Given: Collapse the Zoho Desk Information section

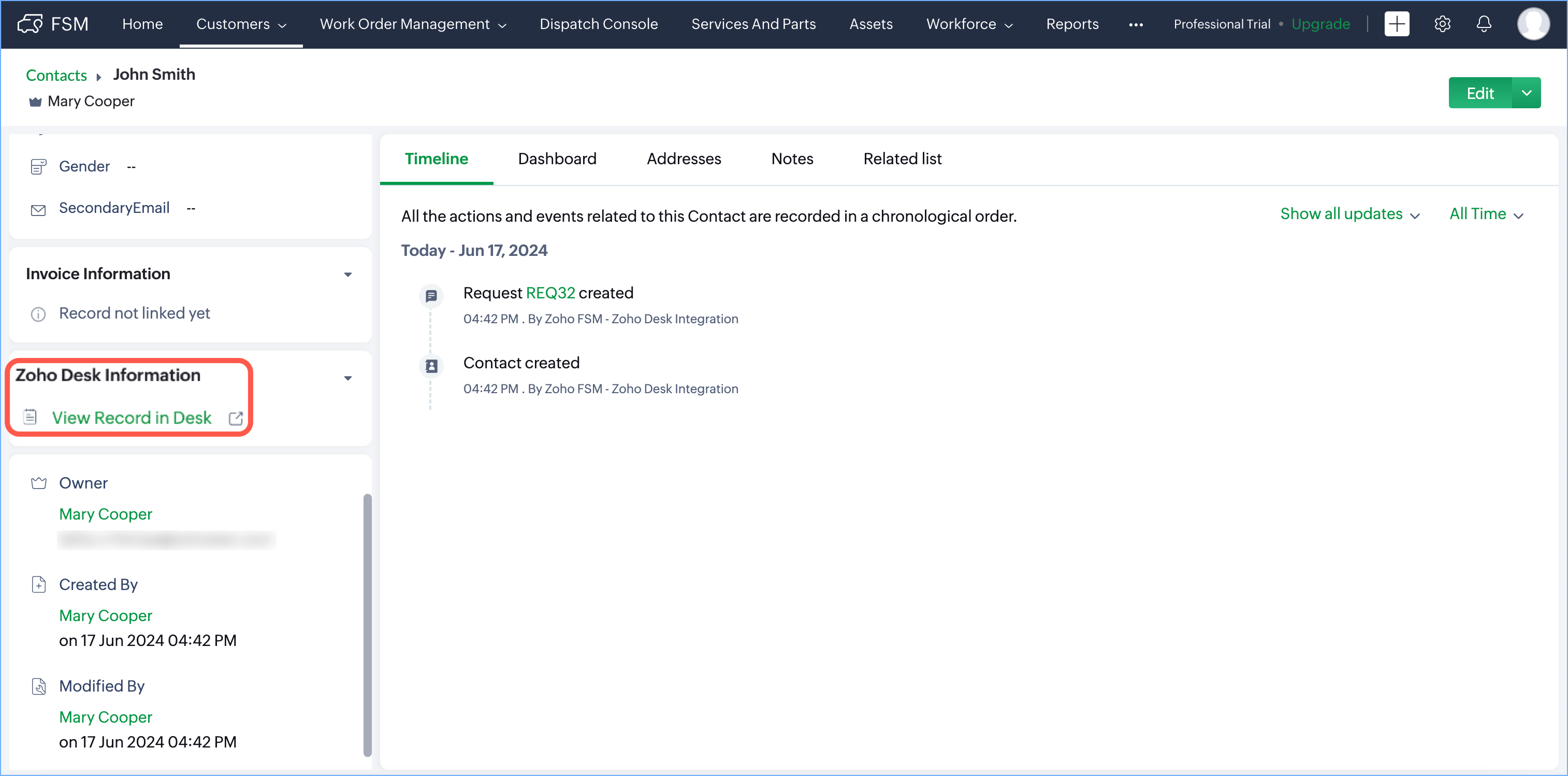Looking at the screenshot, I should [347, 378].
